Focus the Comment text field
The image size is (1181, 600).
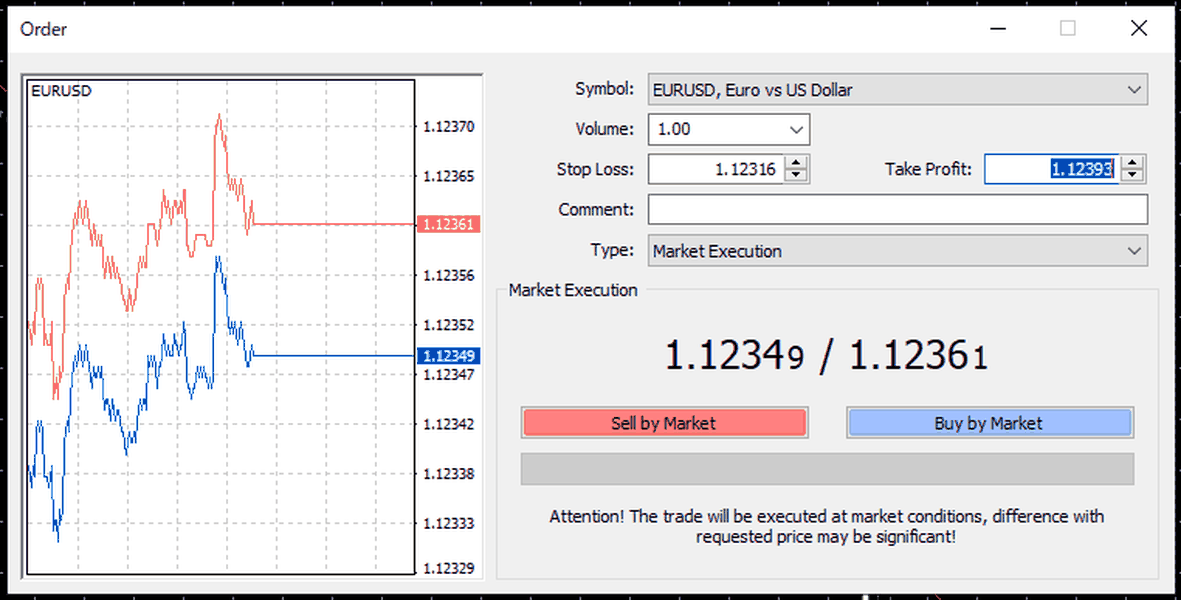tap(898, 209)
